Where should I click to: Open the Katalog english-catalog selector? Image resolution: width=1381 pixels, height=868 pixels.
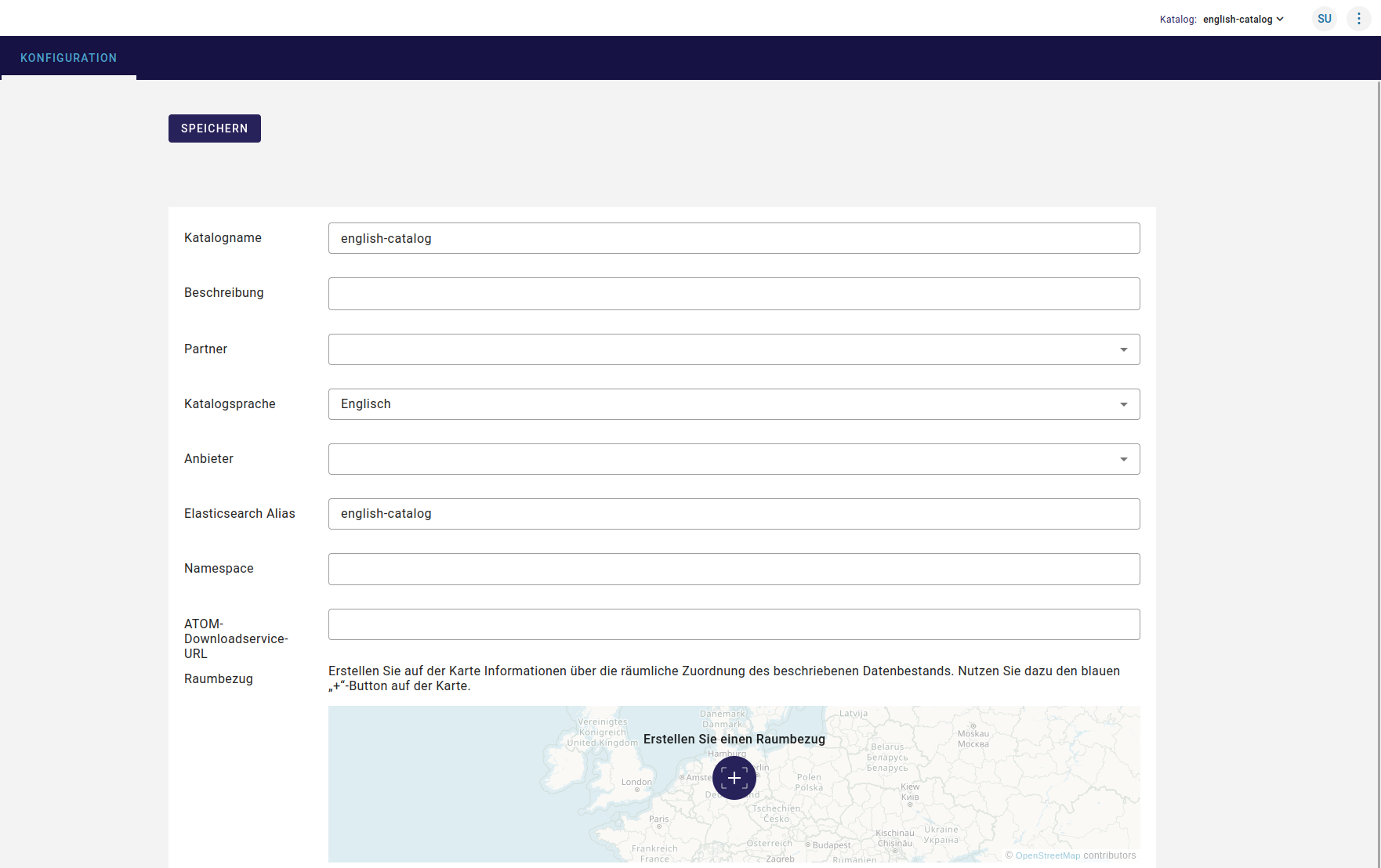1242,20
